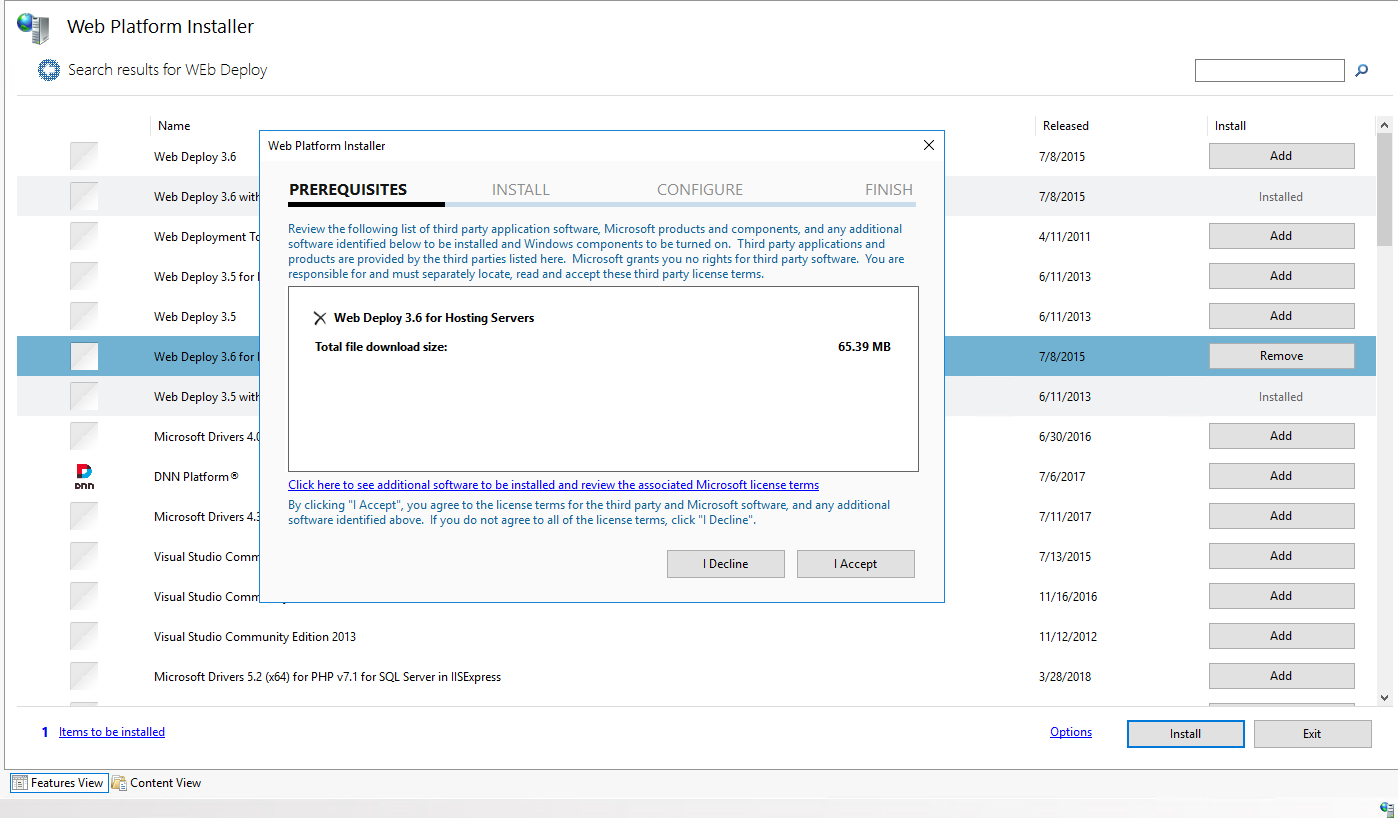Select the PREREQUISITES step tab
This screenshot has width=1398, height=818.
click(348, 190)
